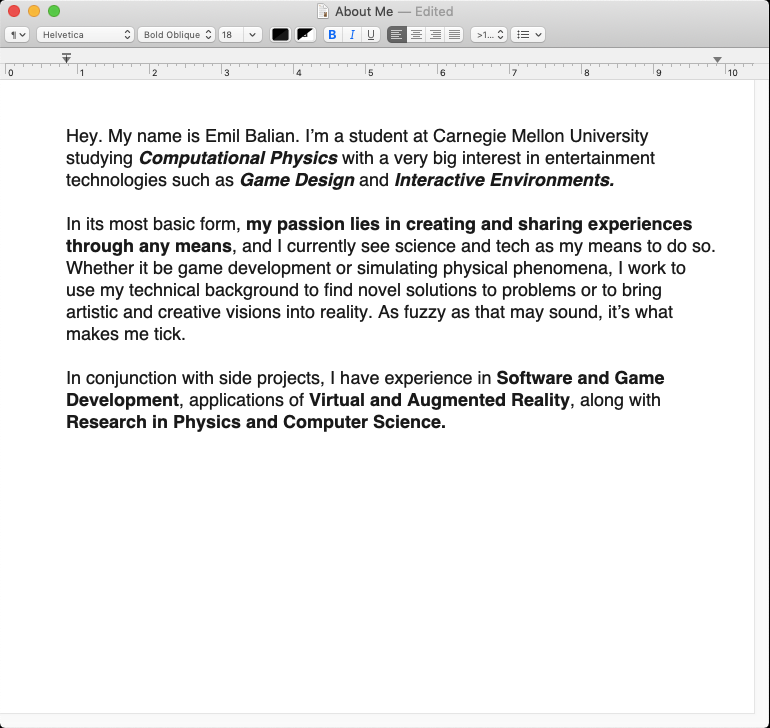Select align left

397,34
